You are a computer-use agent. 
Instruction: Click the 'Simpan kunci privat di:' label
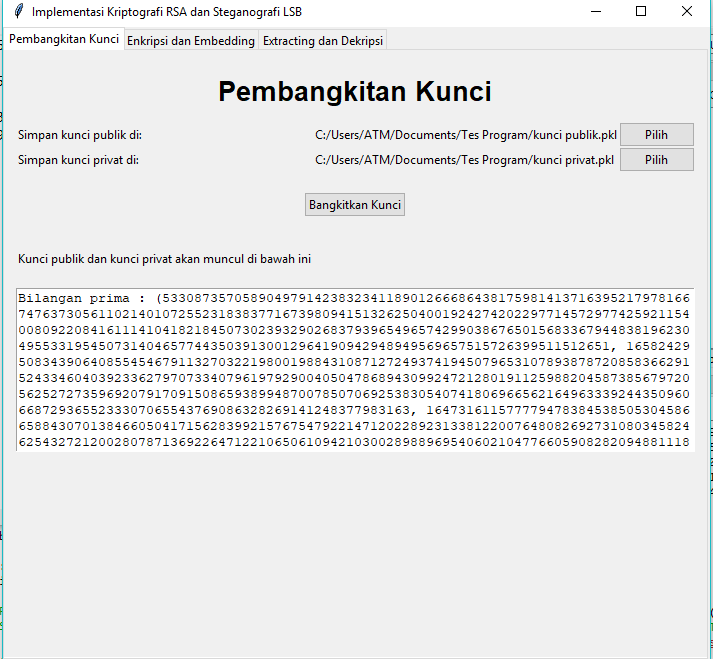coord(78,160)
